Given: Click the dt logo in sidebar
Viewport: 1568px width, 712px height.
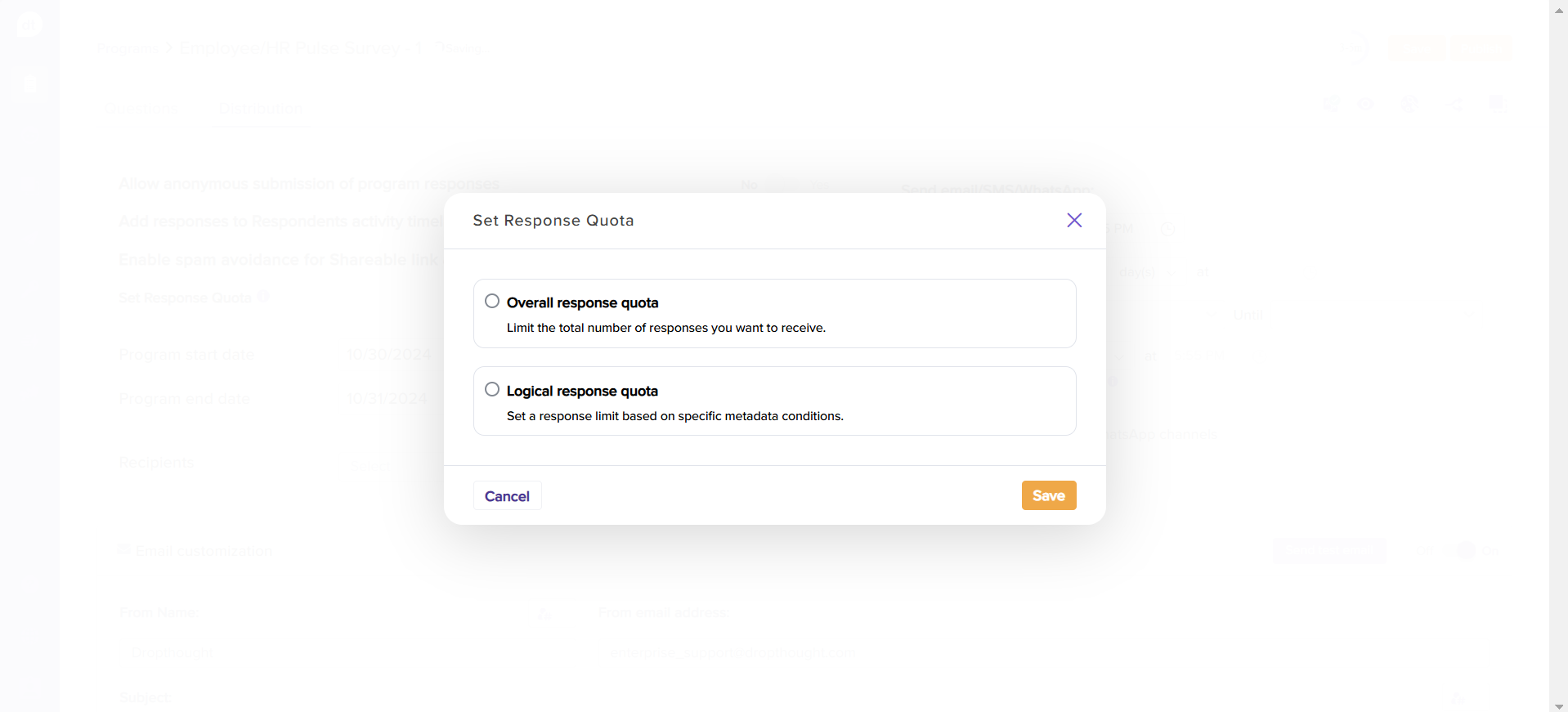Looking at the screenshot, I should coord(29,25).
